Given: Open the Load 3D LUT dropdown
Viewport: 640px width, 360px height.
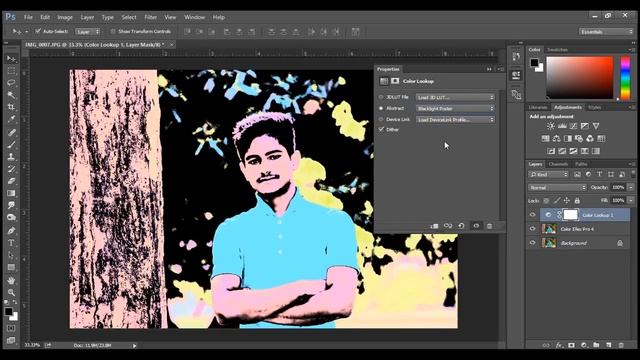Looking at the screenshot, I should [455, 97].
